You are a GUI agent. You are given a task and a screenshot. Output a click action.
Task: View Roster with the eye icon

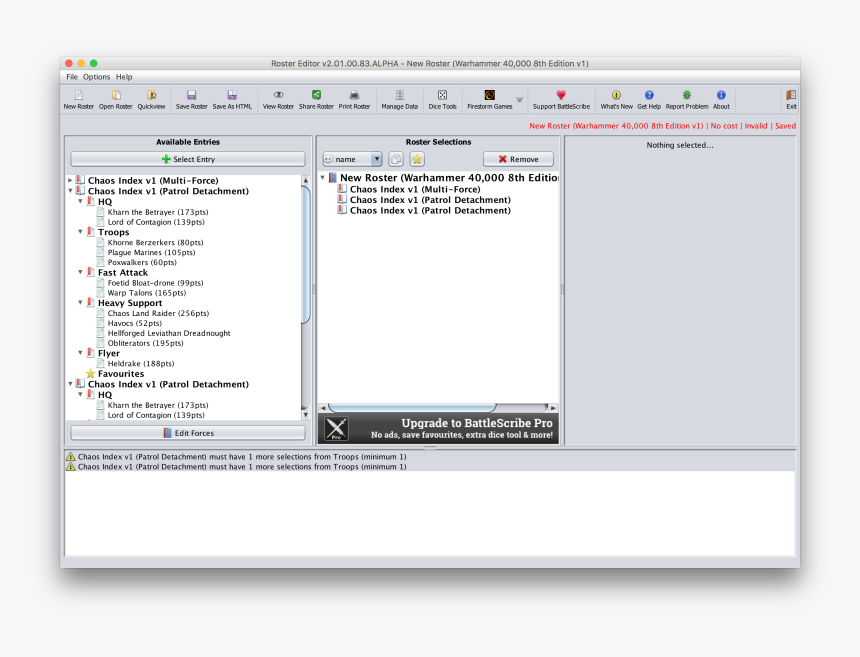point(278,99)
